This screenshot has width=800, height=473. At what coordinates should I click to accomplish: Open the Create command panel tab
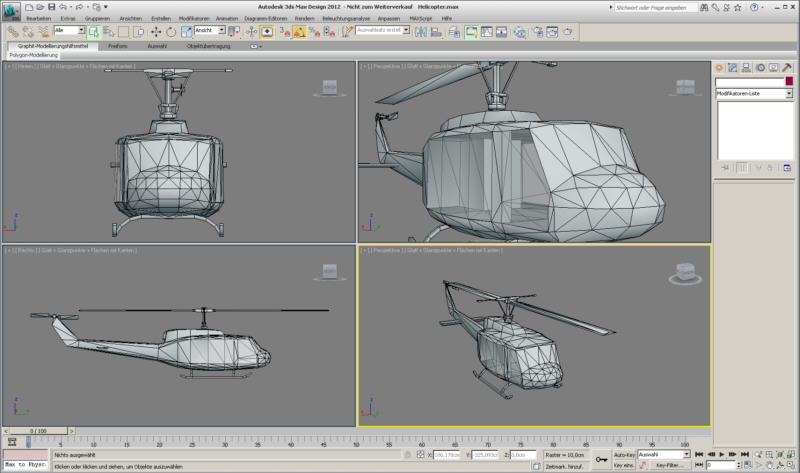(x=719, y=68)
